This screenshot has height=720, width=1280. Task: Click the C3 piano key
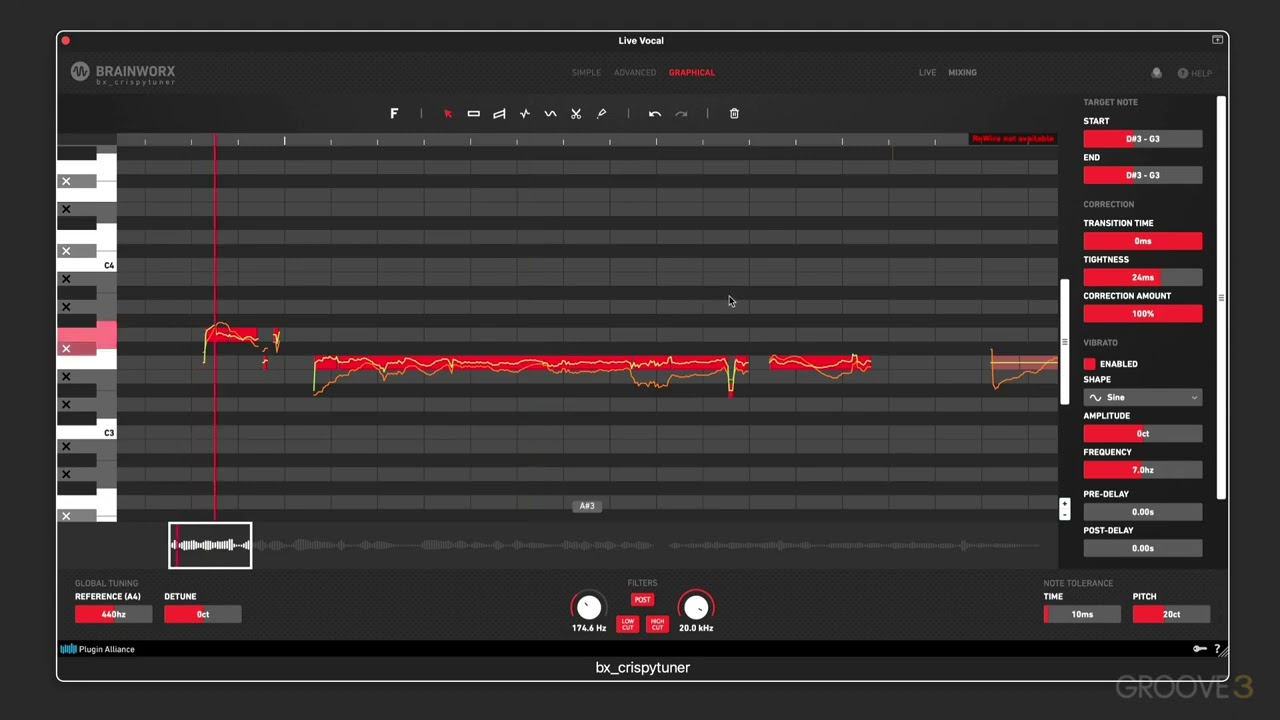87,433
